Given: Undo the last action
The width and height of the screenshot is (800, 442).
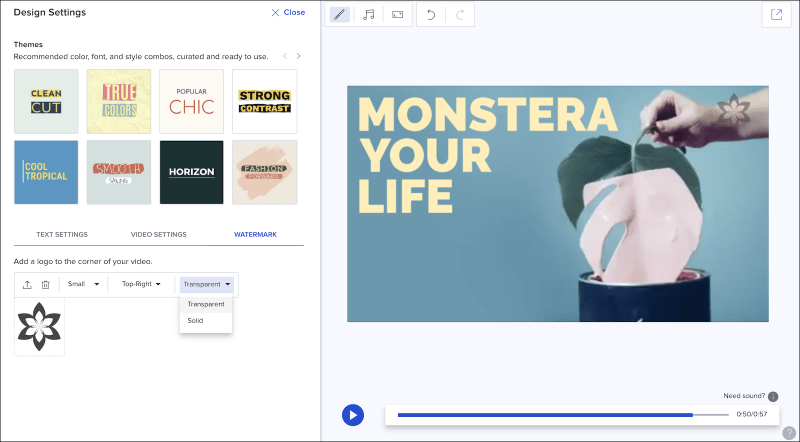Looking at the screenshot, I should (431, 15).
